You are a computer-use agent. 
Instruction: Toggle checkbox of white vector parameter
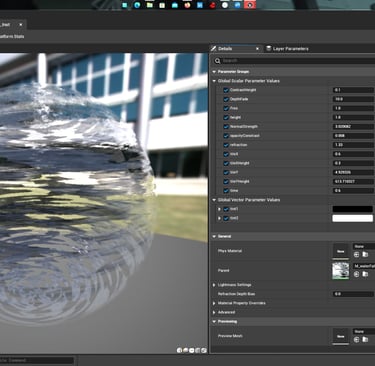226,218
